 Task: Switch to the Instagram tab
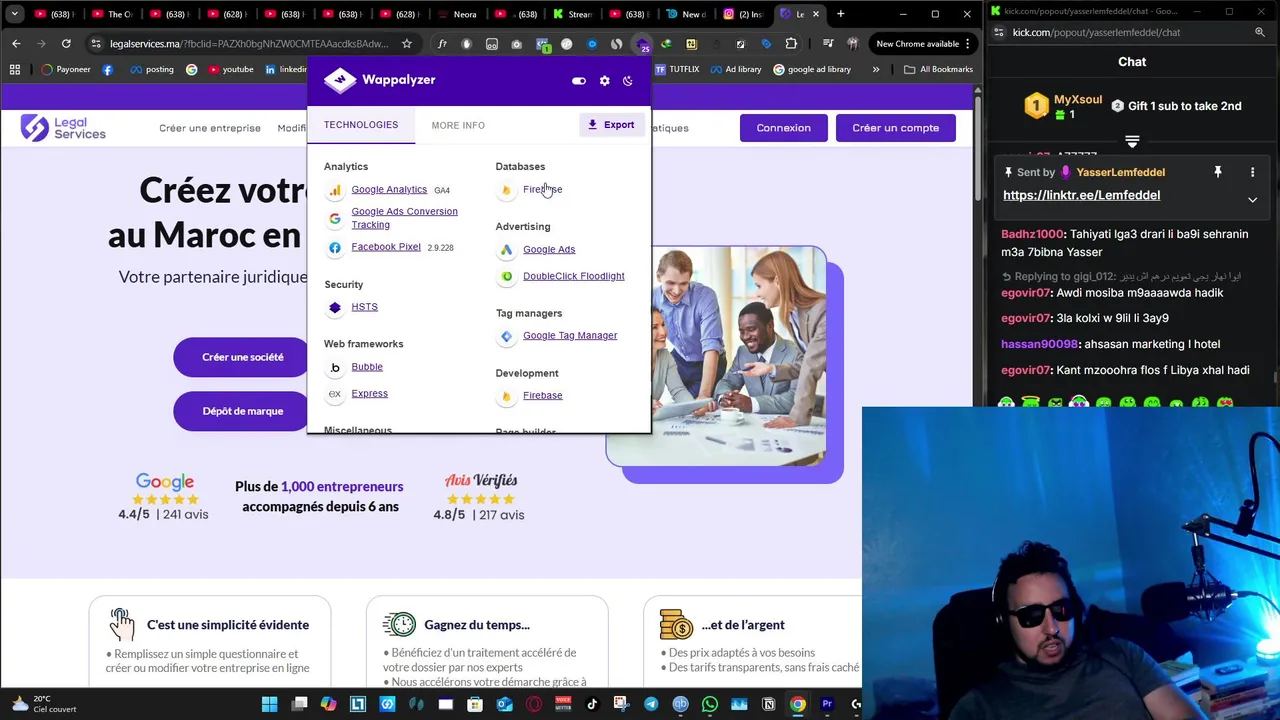[x=743, y=14]
